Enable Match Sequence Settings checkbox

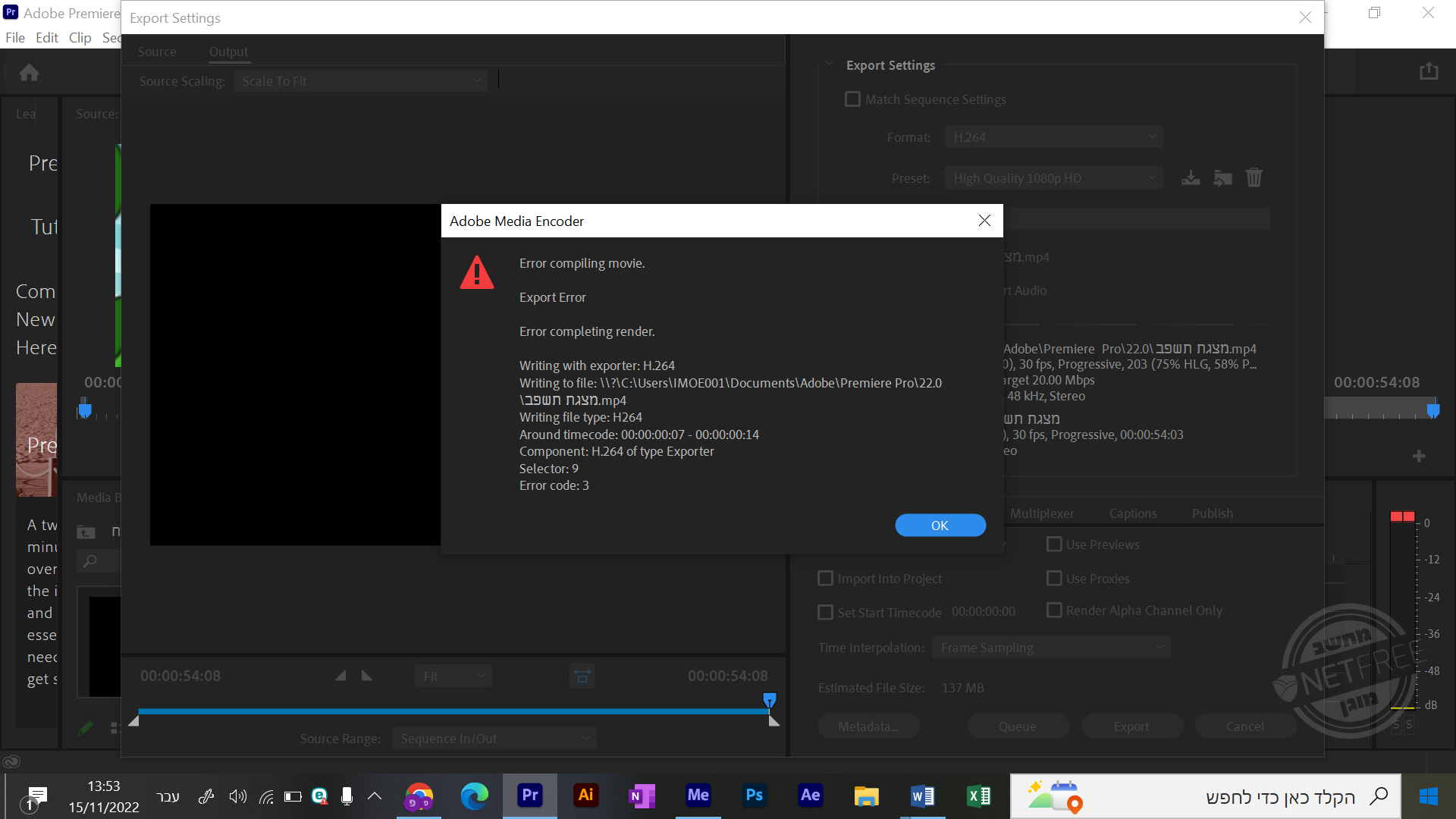(x=852, y=99)
